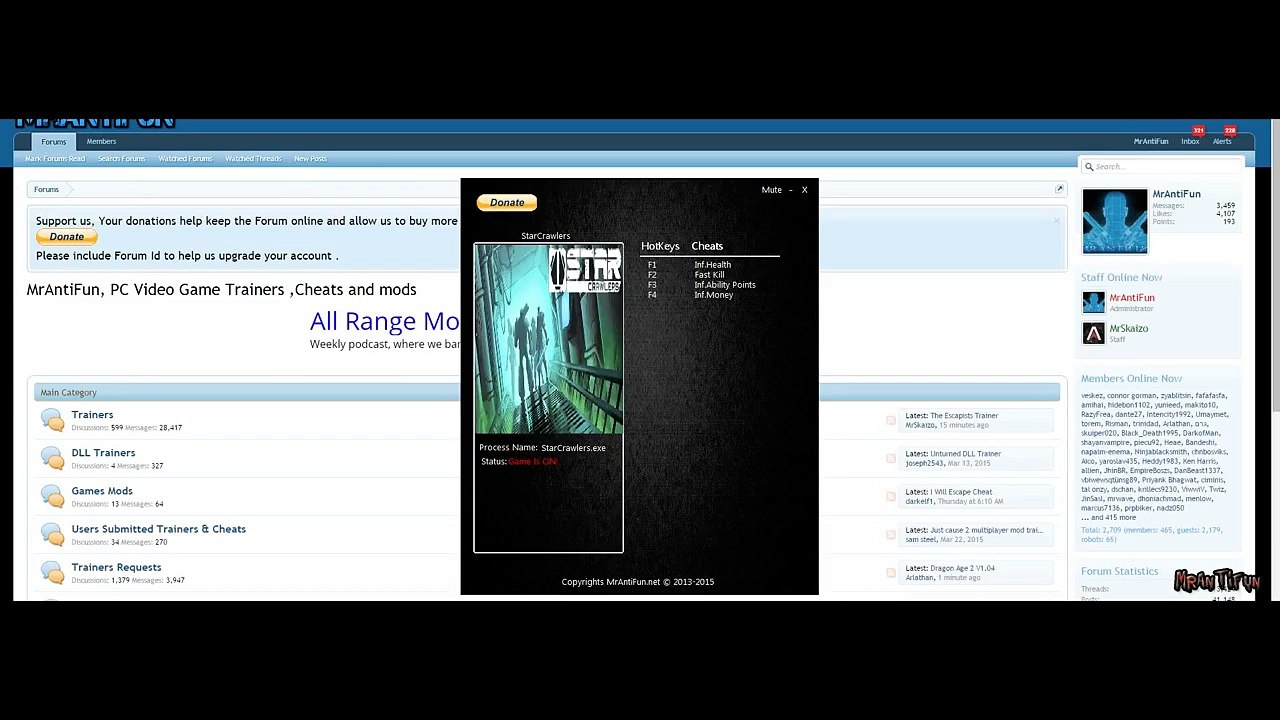Click the forum's PayPal Donate button
Screen dimensions: 1280x720
coord(67,237)
